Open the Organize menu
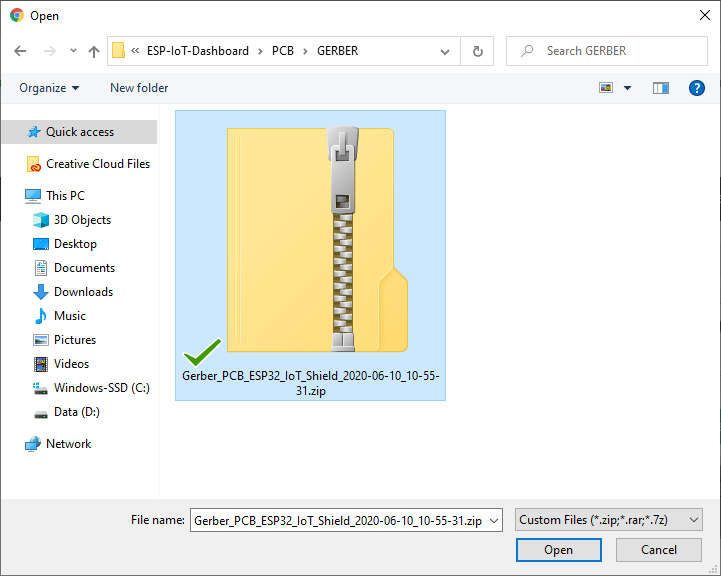This screenshot has height=576, width=721. pos(49,88)
